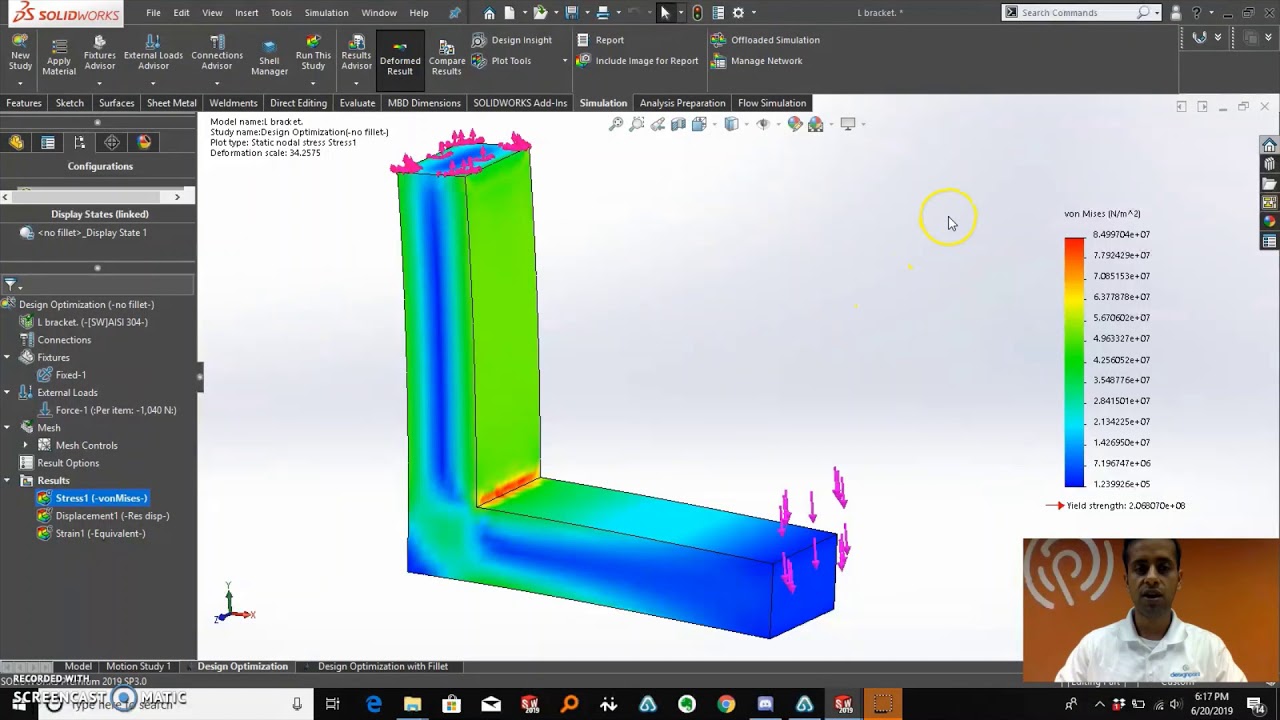Click the Search Commands field
The height and width of the screenshot is (720, 1280).
point(1080,13)
